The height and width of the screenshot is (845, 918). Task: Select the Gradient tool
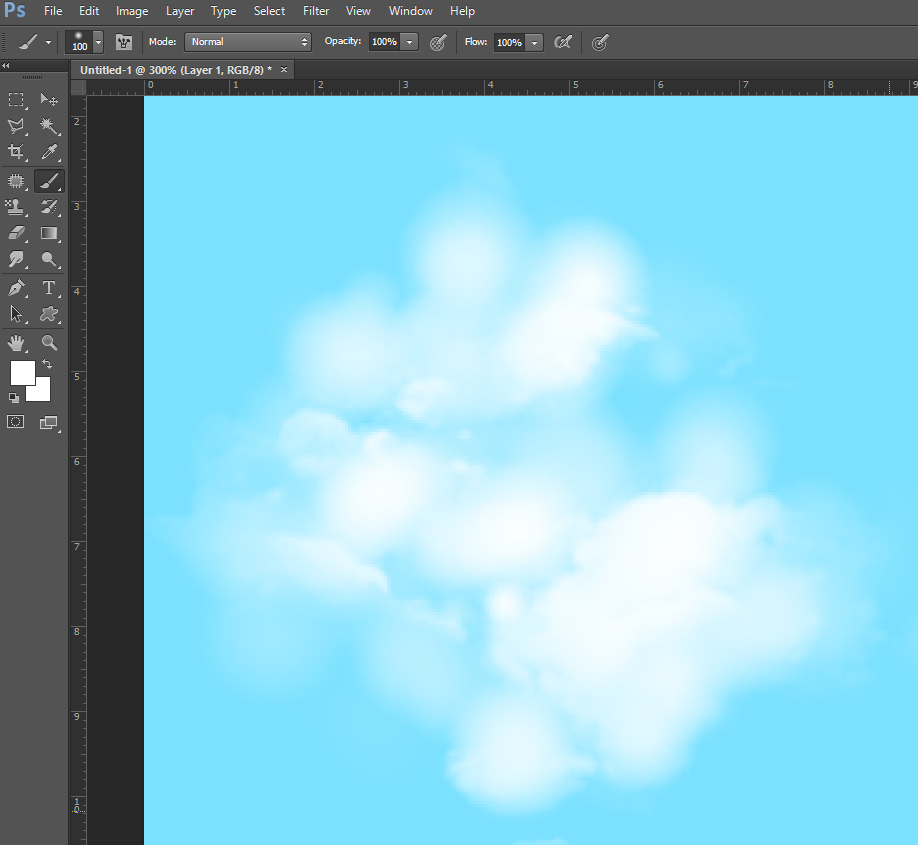(49, 233)
